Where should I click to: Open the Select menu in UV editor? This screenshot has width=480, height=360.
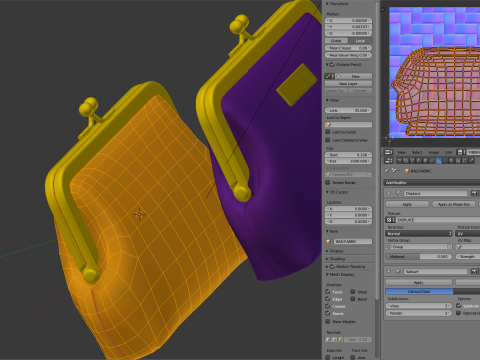click(417, 152)
